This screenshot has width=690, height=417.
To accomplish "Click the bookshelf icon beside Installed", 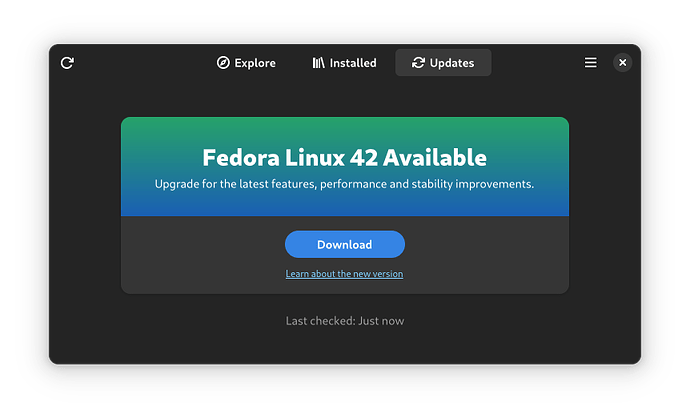I will [x=319, y=63].
